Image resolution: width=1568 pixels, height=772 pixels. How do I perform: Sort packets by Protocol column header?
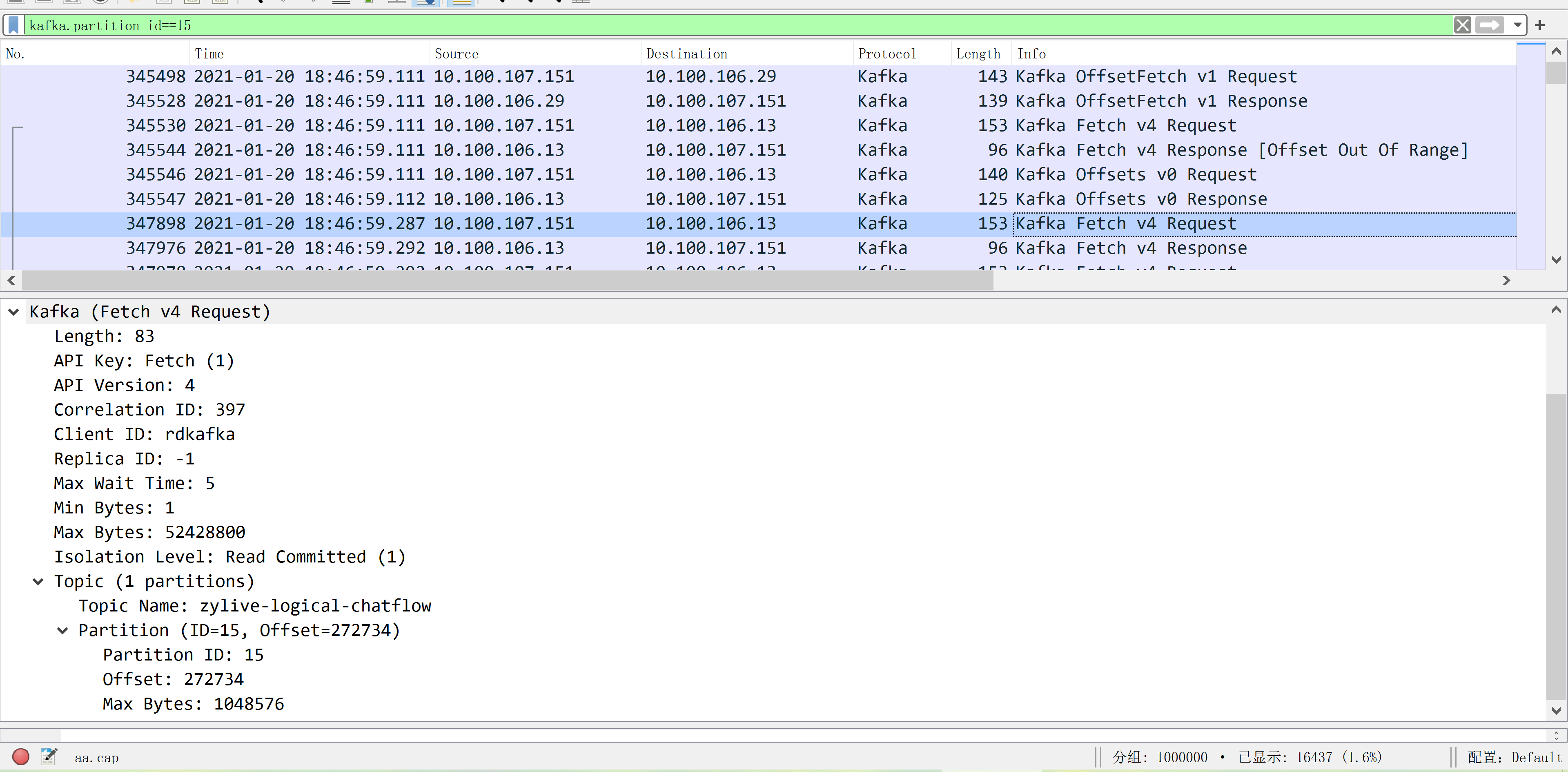pos(886,54)
